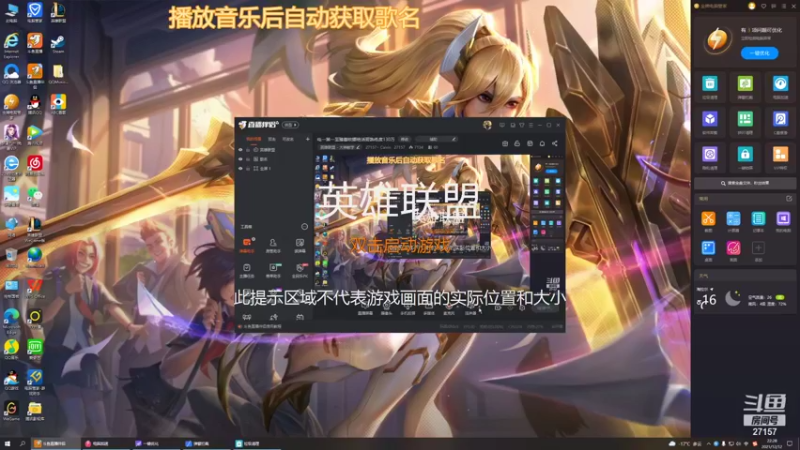Image resolution: width=800 pixels, height=450 pixels.
Task: Launch the teal notepad shortcut
Action: [758, 221]
